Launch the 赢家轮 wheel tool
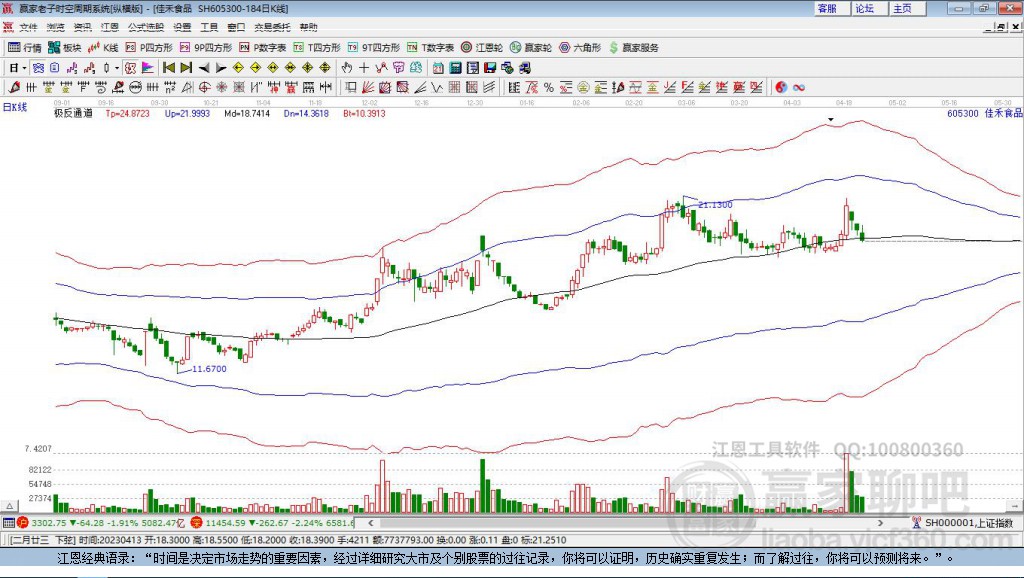The height and width of the screenshot is (578, 1024). [531, 48]
